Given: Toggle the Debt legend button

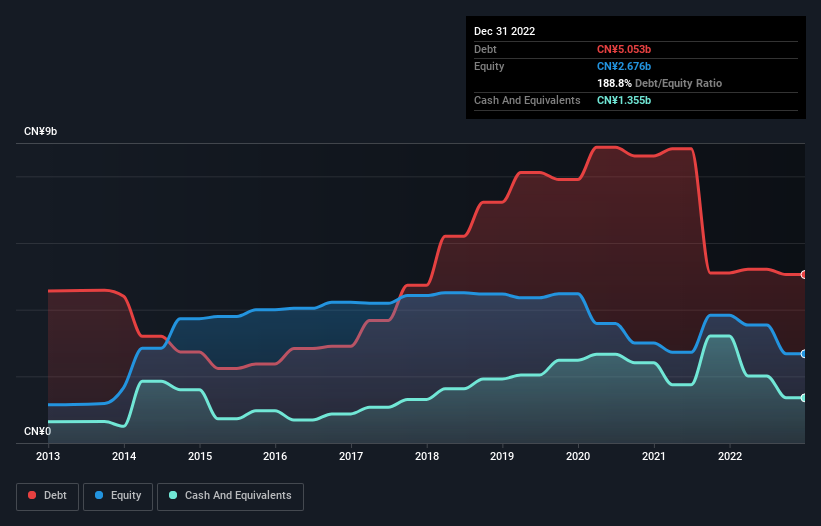Looking at the screenshot, I should coord(47,496).
